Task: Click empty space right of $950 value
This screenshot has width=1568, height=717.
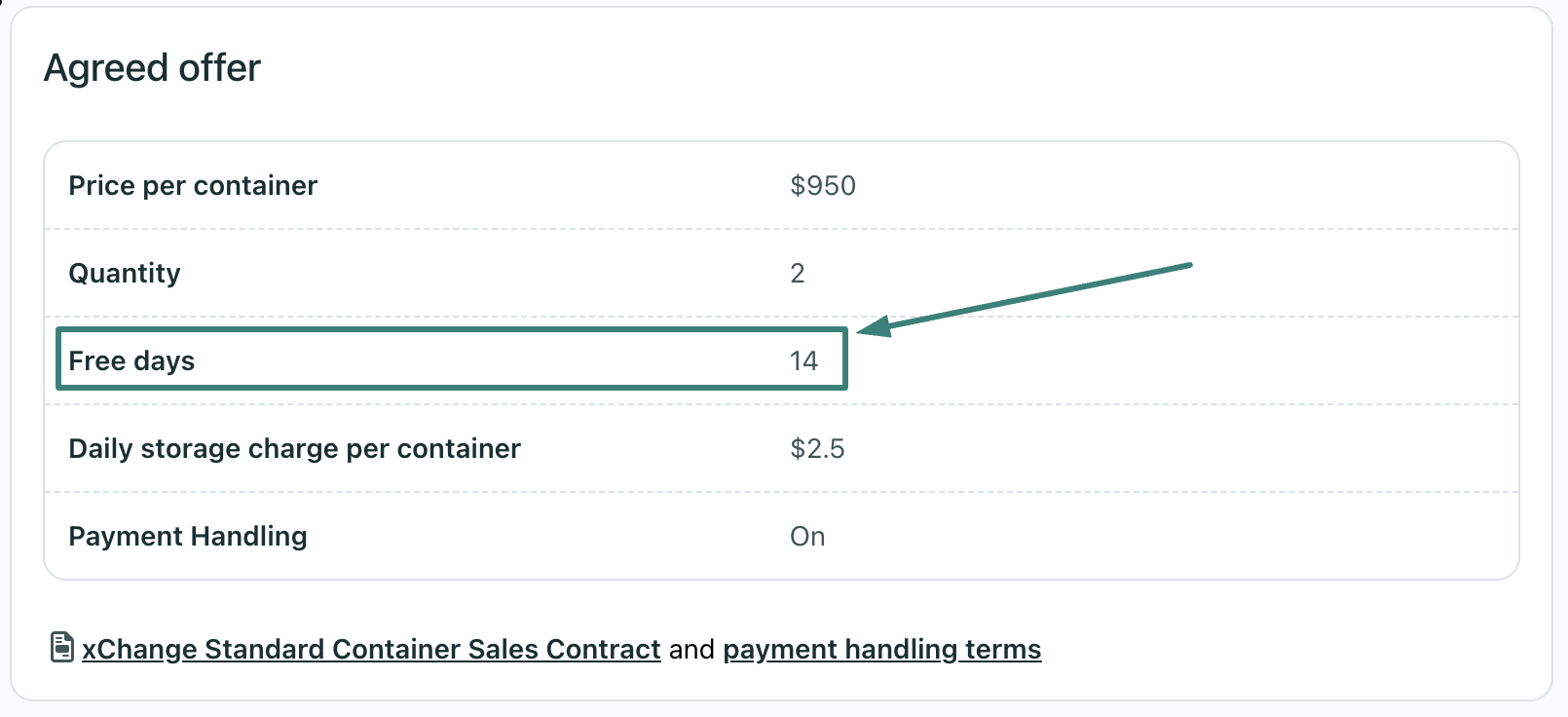Action: point(1169,185)
